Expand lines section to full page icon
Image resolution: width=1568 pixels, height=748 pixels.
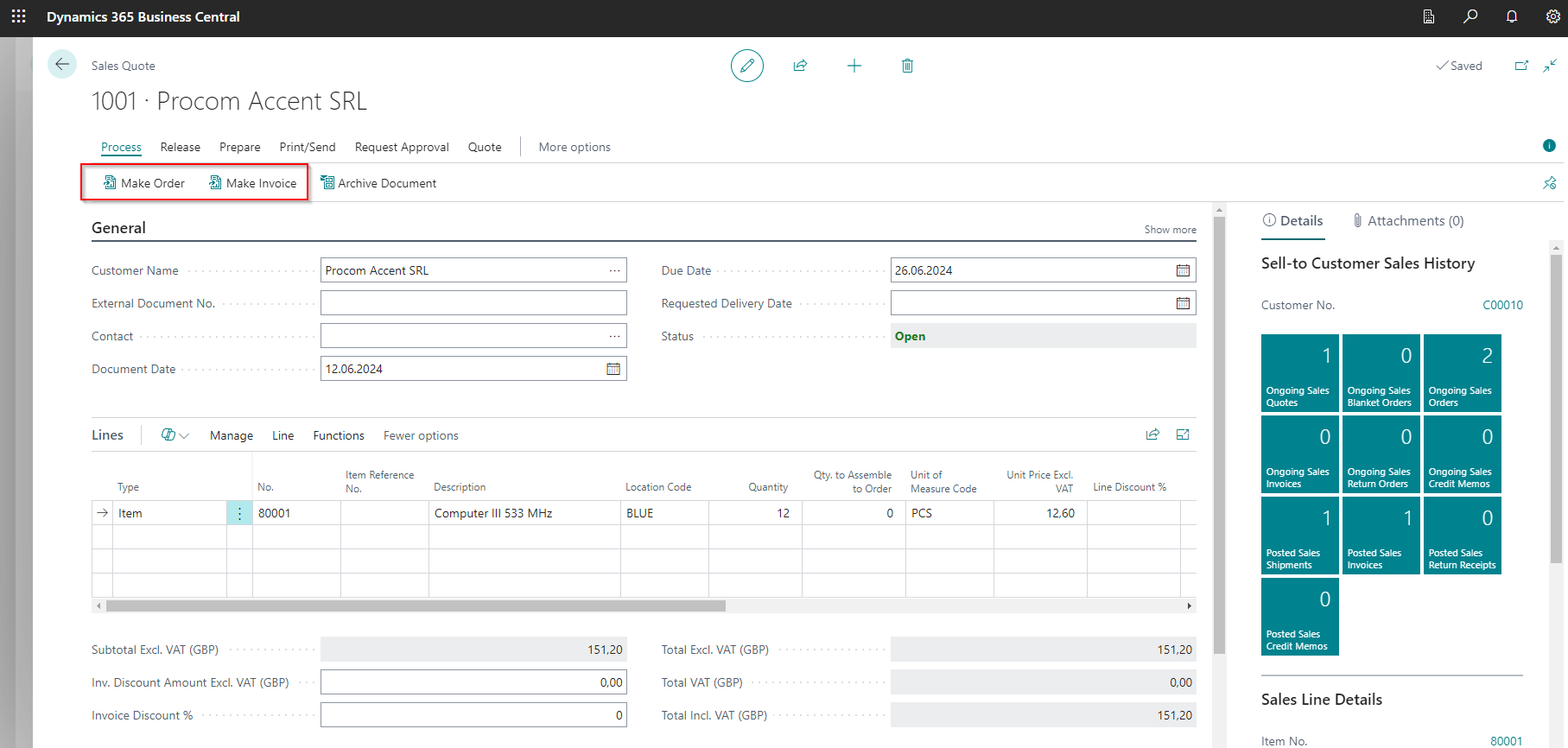(1183, 434)
